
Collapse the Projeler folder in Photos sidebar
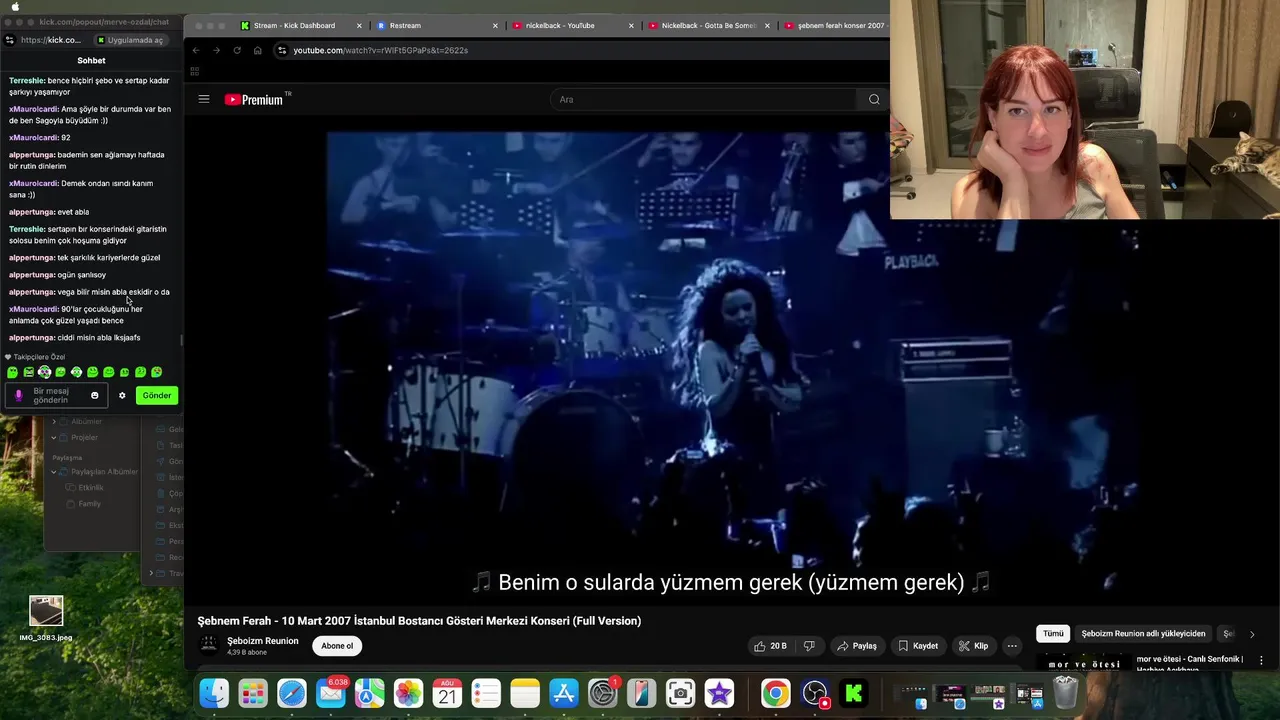[54, 437]
